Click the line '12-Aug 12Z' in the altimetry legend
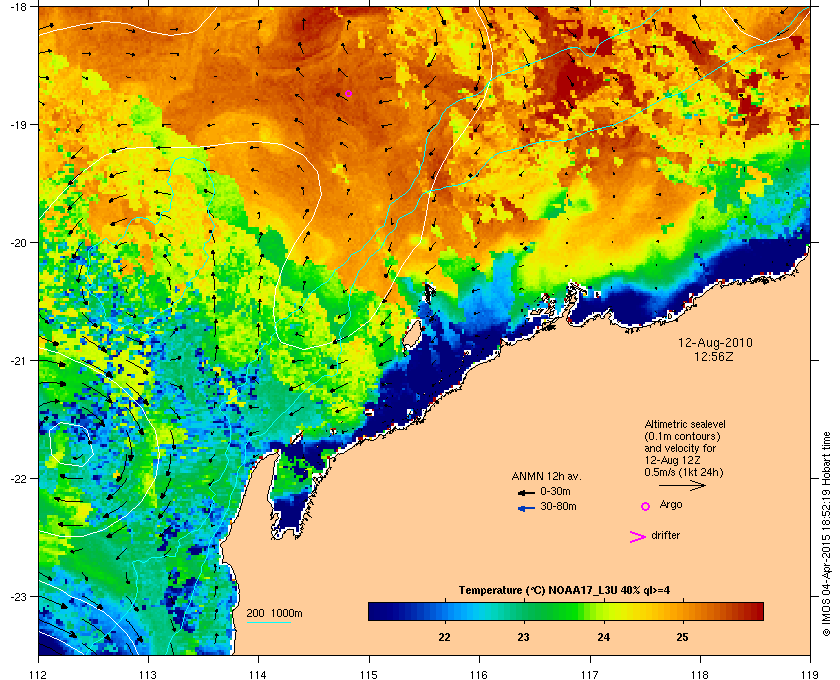The image size is (840, 680). pyautogui.click(x=672, y=460)
